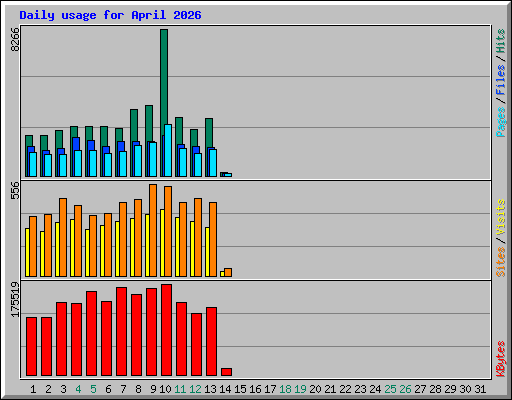Select green weekend day 18 label
This screenshot has width=512, height=400.
(x=285, y=389)
